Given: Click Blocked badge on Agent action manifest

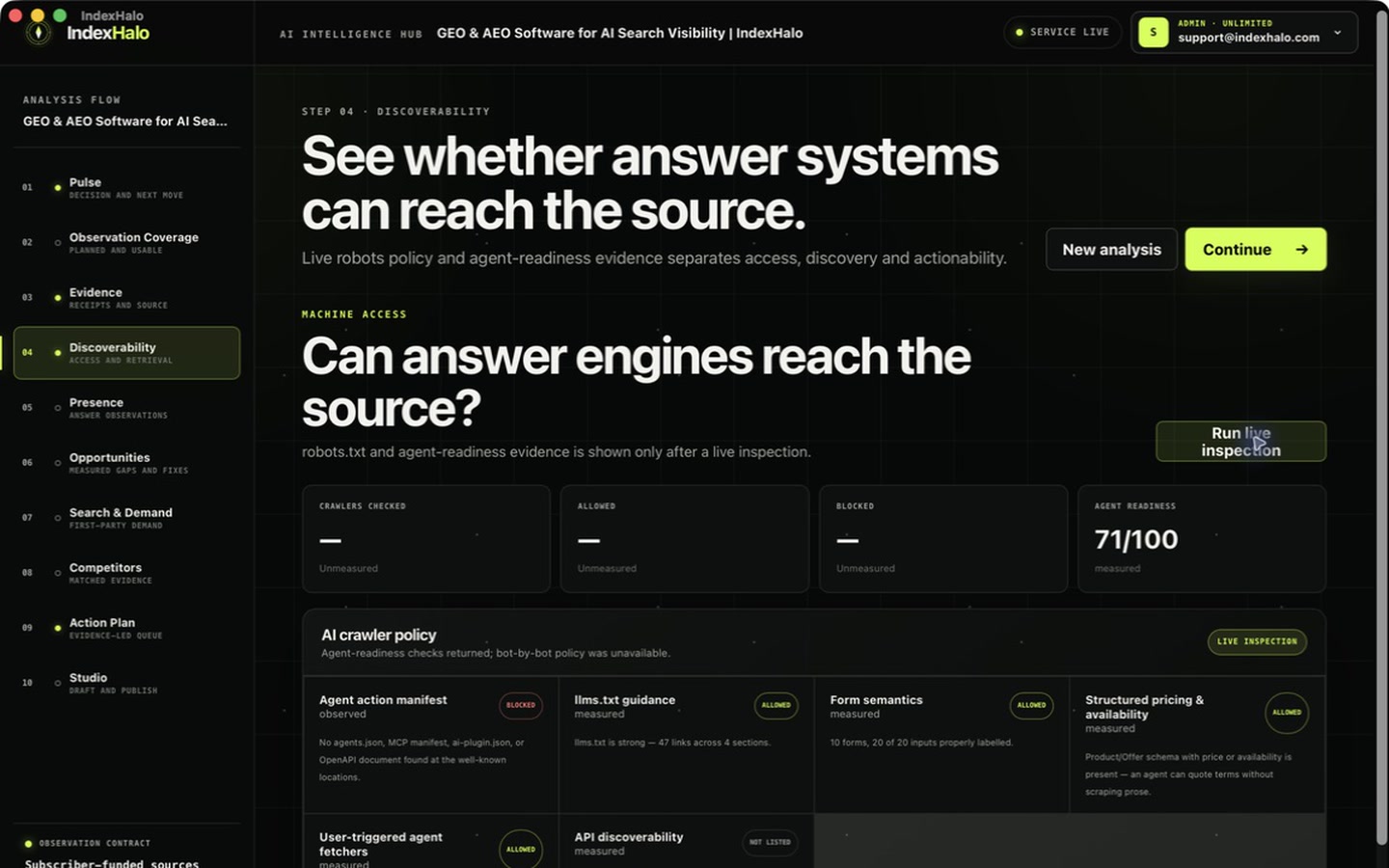Looking at the screenshot, I should pos(521,705).
